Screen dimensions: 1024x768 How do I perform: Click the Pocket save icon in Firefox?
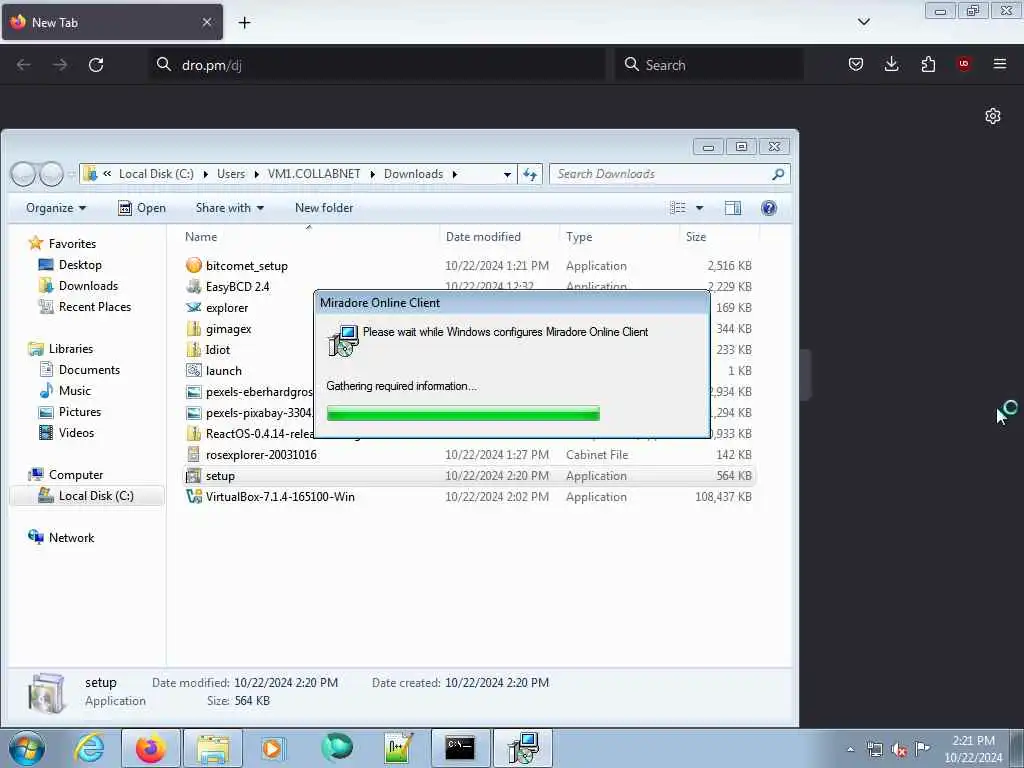[x=856, y=64]
